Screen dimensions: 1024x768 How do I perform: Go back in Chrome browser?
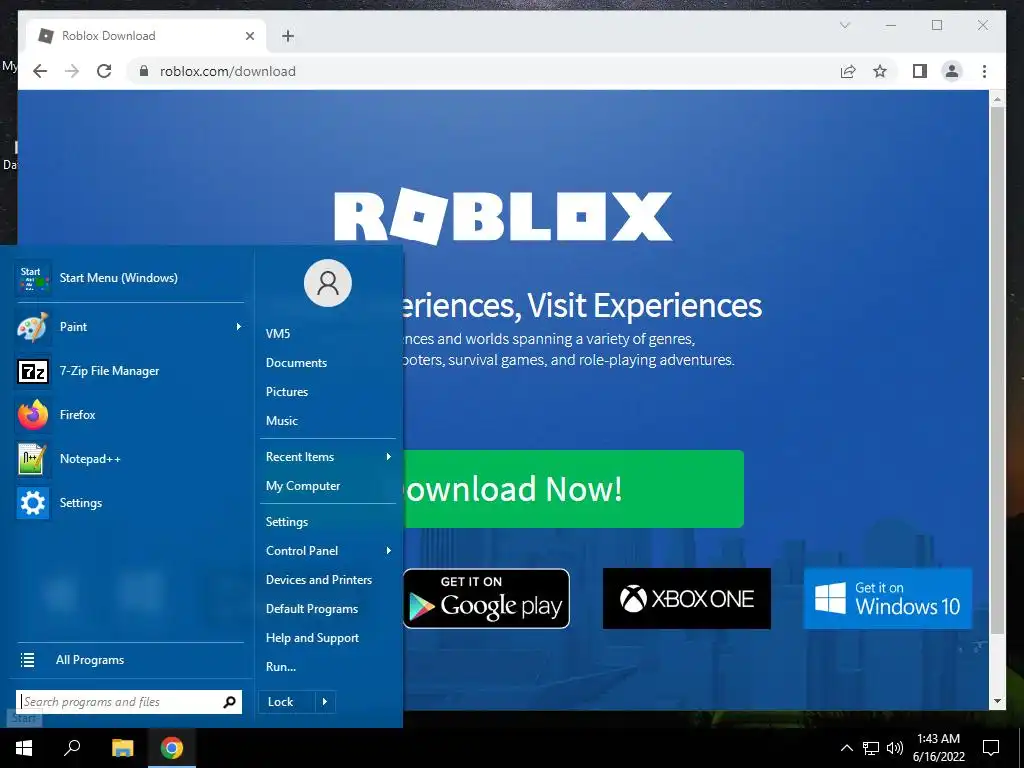40,71
